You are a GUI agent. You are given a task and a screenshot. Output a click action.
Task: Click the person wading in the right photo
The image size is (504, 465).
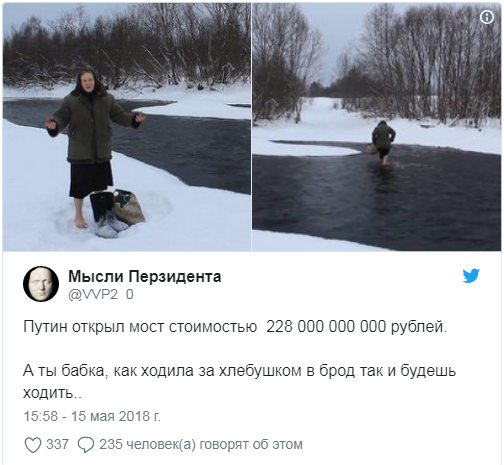(383, 143)
